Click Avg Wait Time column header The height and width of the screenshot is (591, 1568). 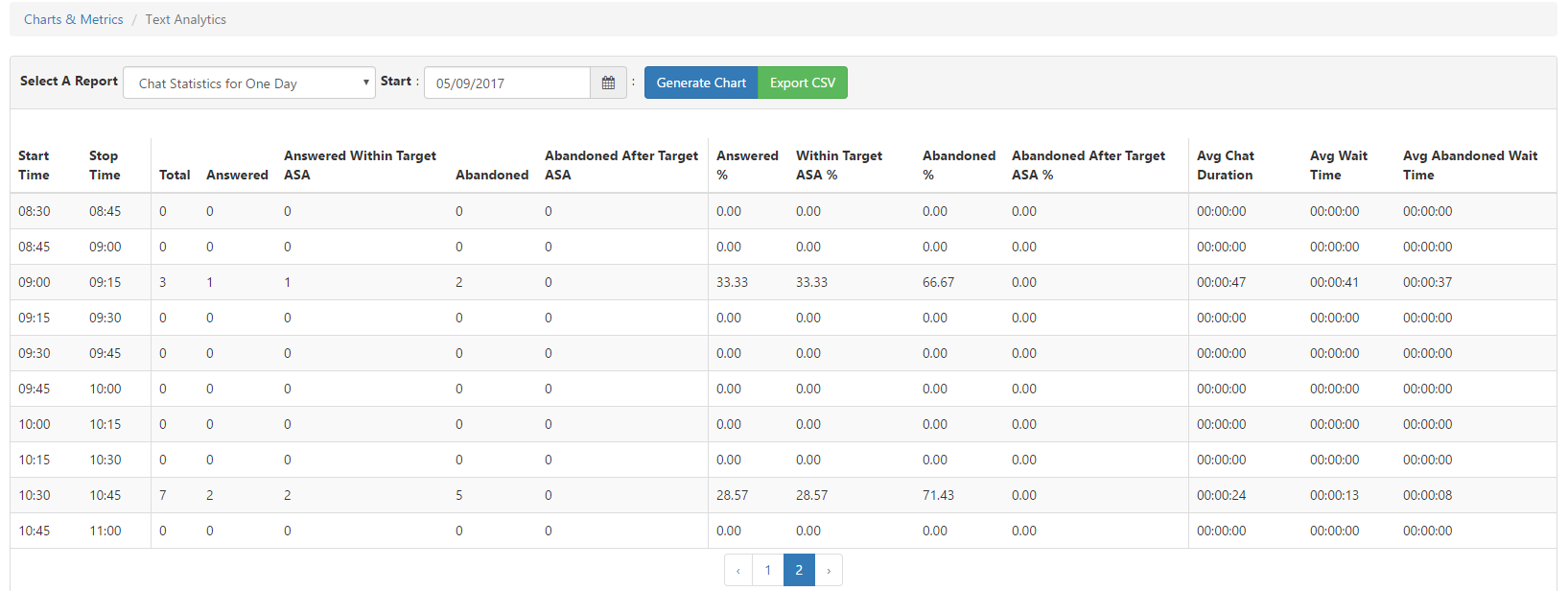click(x=1339, y=165)
